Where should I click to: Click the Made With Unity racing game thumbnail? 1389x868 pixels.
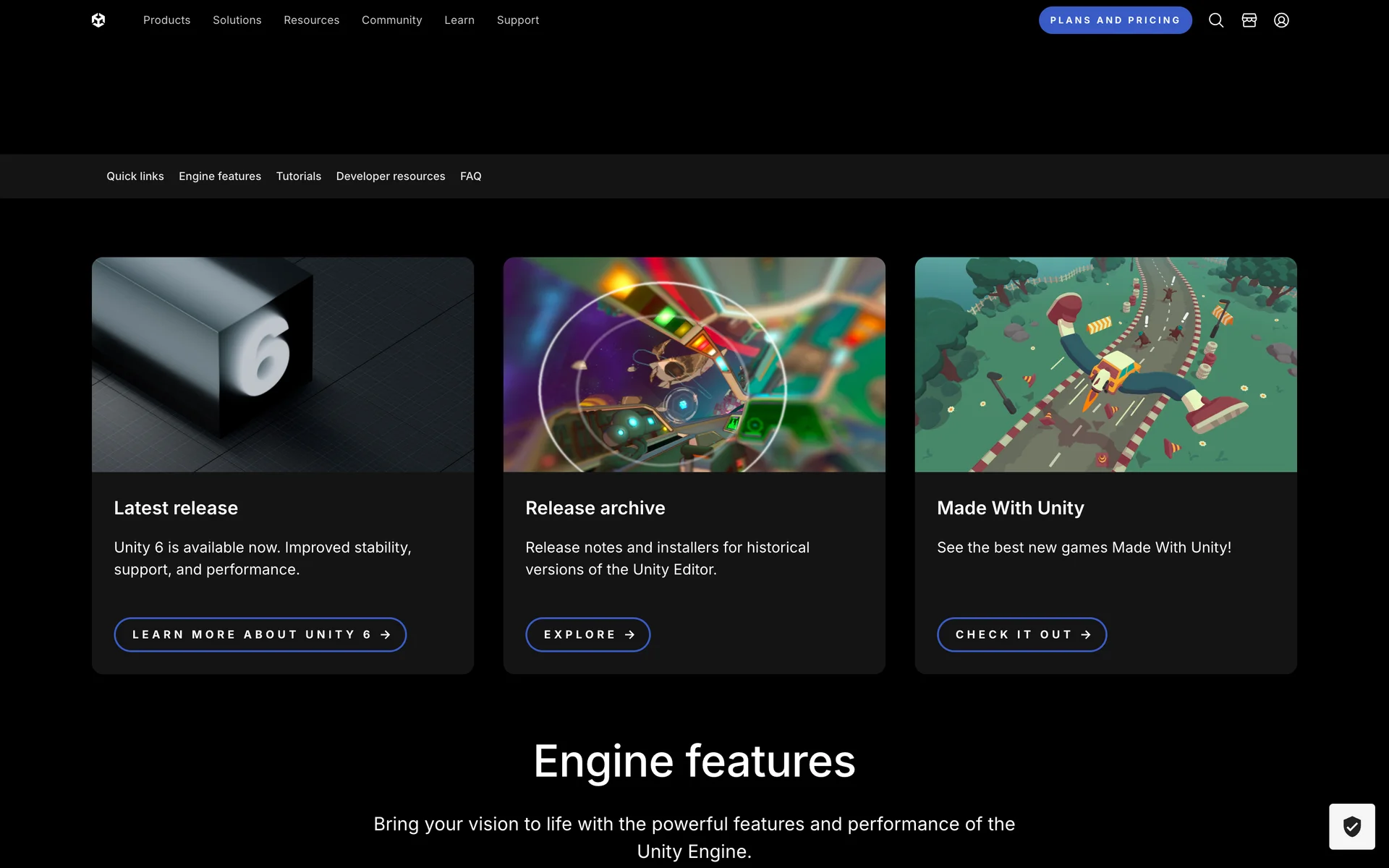[x=1105, y=365]
